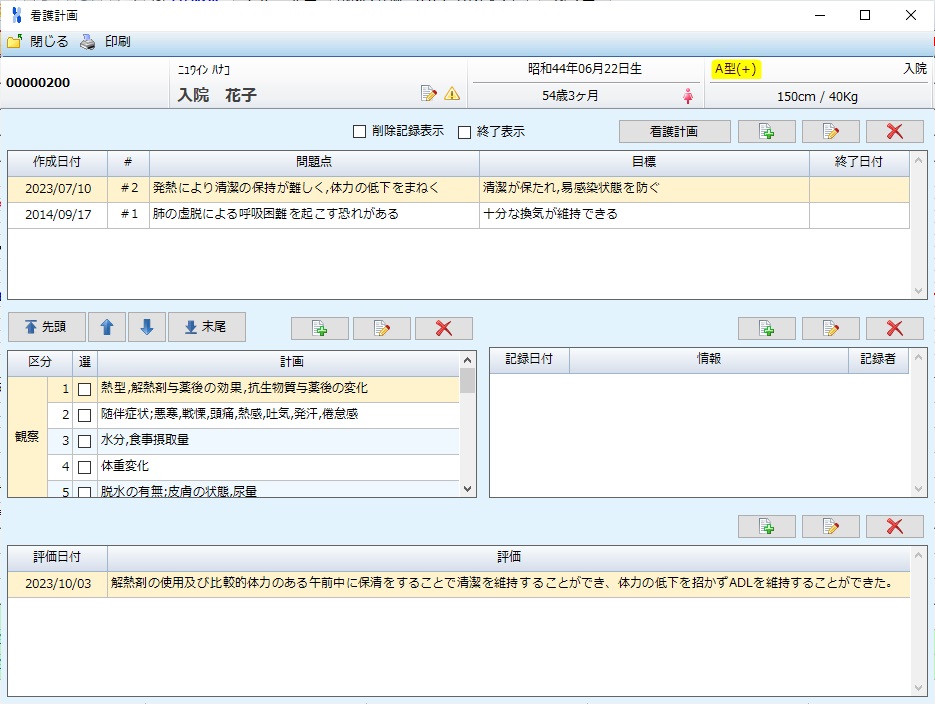This screenshot has width=935, height=704.
Task: Check the 選 checkbox for the 熱型 plan row
Action: click(84, 390)
